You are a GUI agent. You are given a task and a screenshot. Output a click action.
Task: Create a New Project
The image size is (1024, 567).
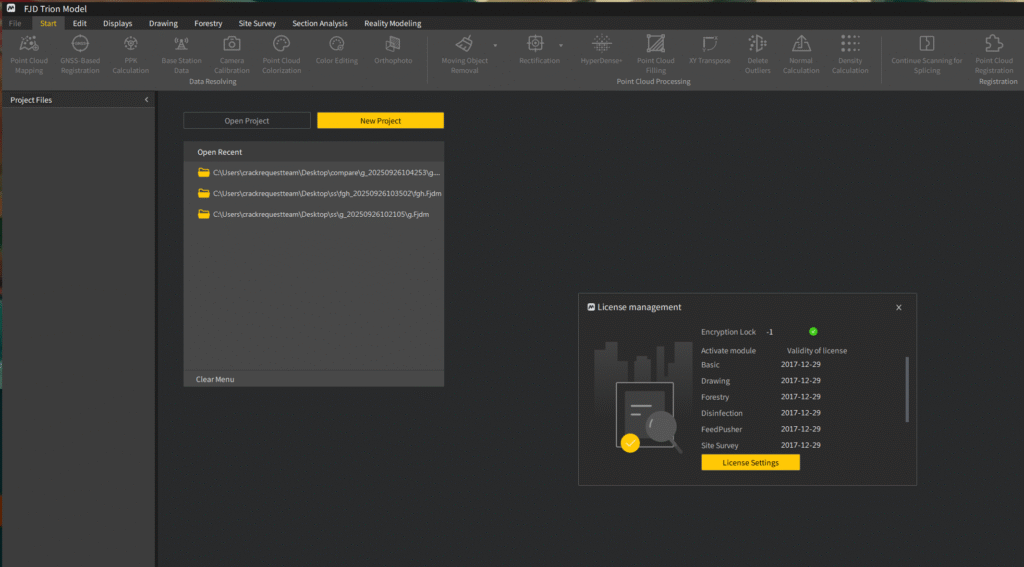click(x=380, y=121)
